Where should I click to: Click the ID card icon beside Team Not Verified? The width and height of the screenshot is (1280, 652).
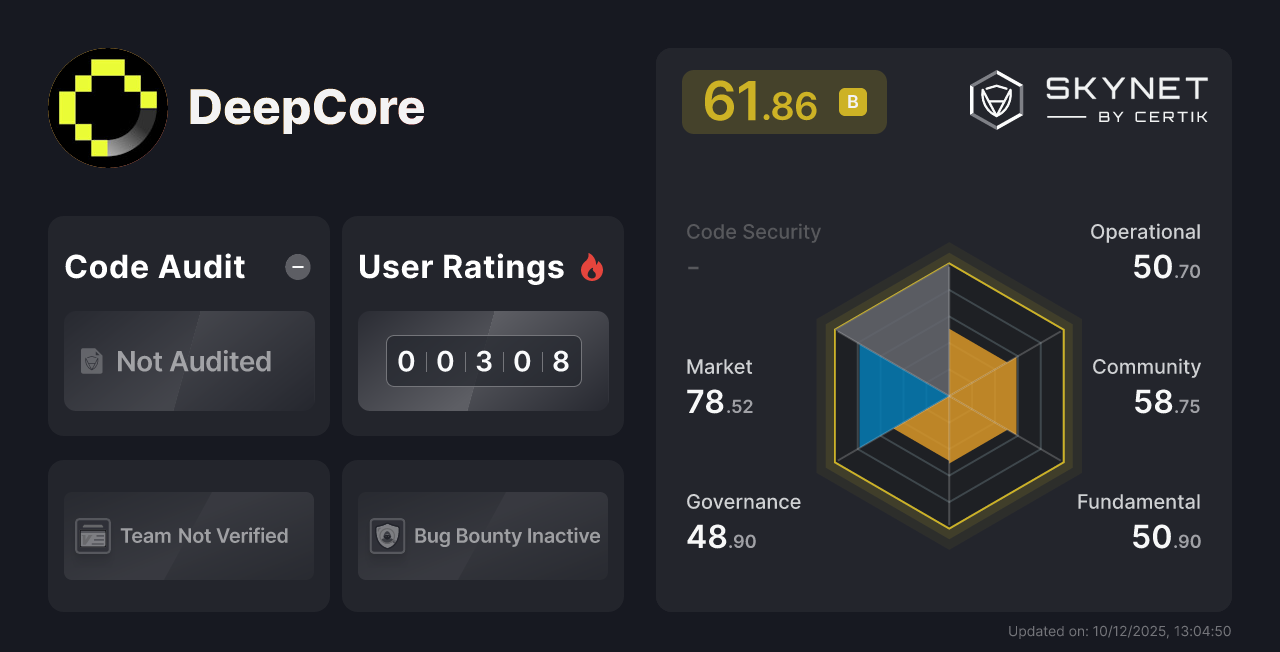coord(93,536)
